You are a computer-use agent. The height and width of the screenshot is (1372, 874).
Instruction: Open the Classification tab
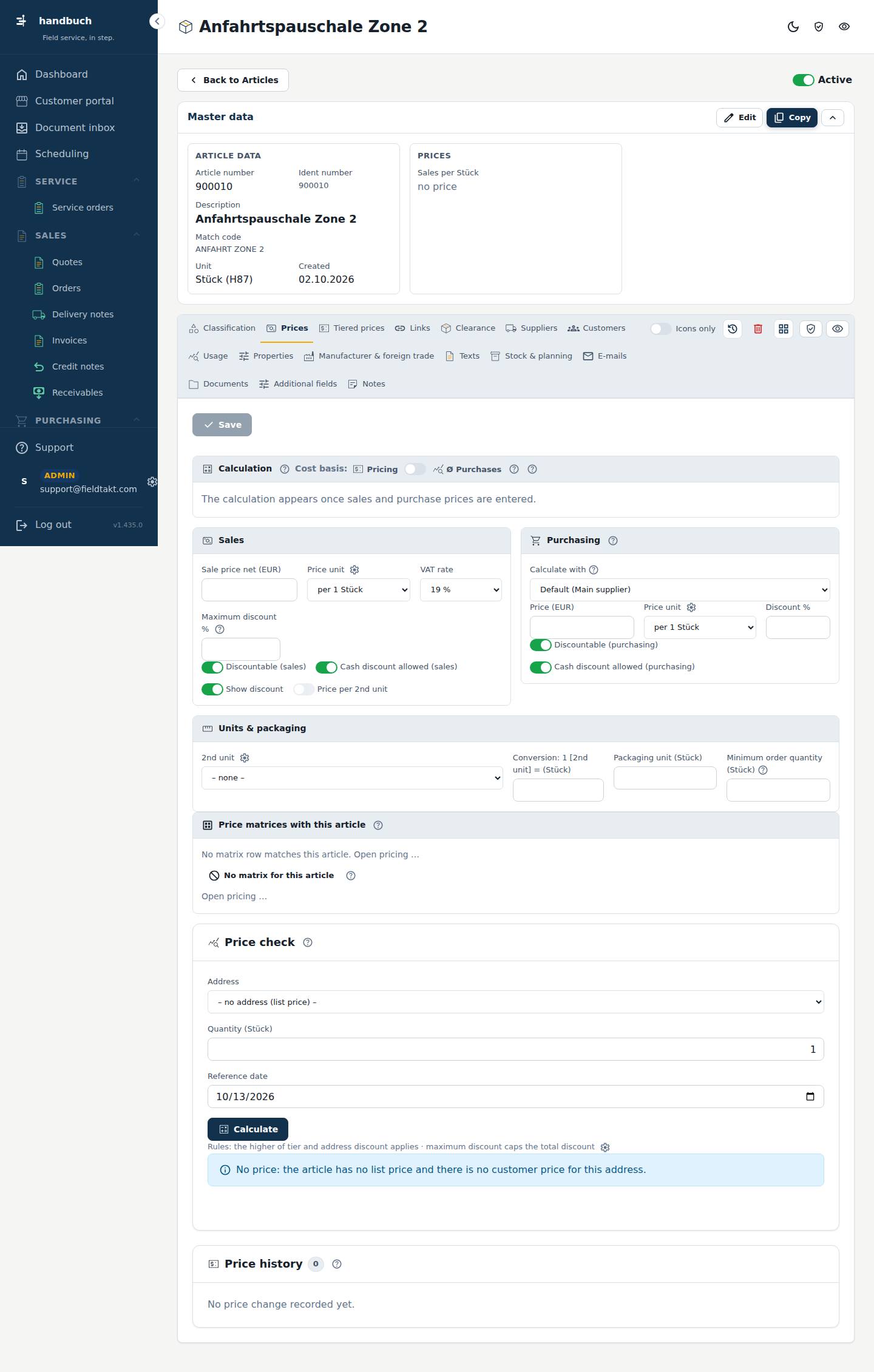(222, 328)
